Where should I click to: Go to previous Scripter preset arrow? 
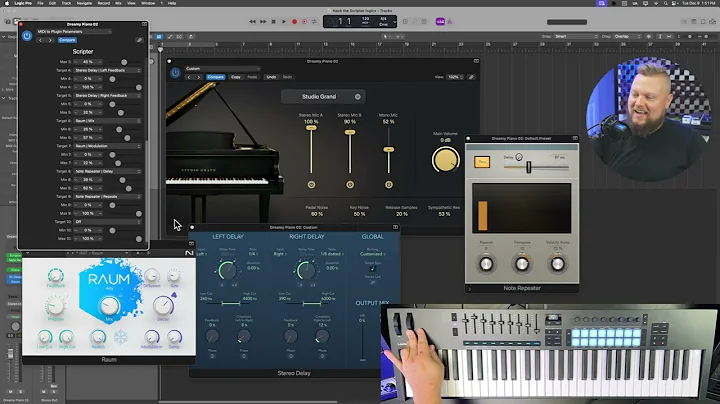(40, 40)
